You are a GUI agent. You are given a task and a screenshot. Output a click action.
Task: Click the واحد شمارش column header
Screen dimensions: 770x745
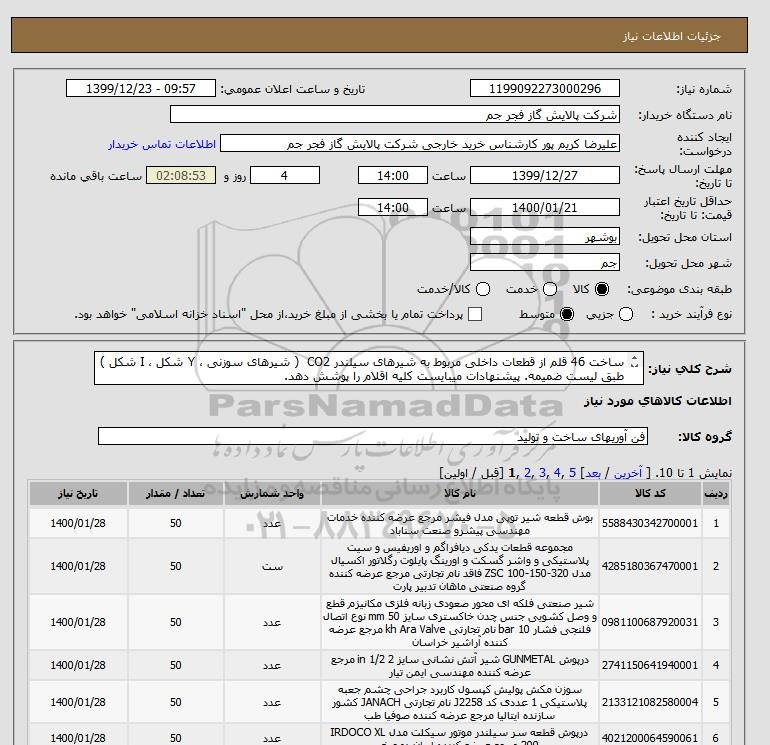coord(272,494)
